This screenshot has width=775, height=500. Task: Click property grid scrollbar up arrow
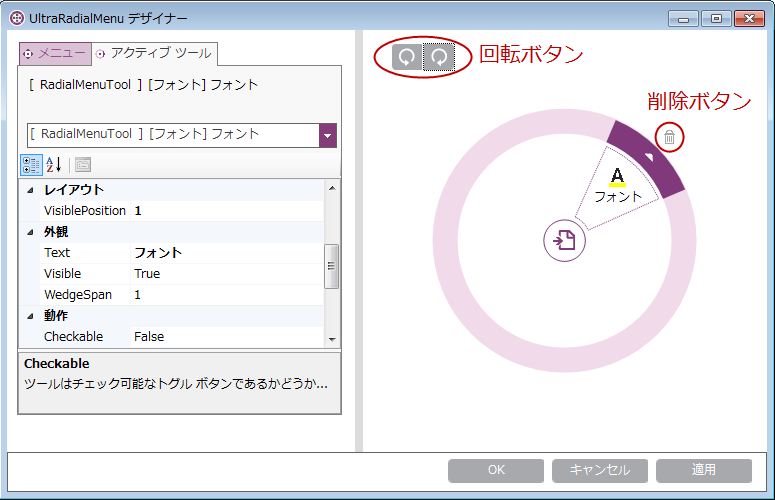pos(332,188)
